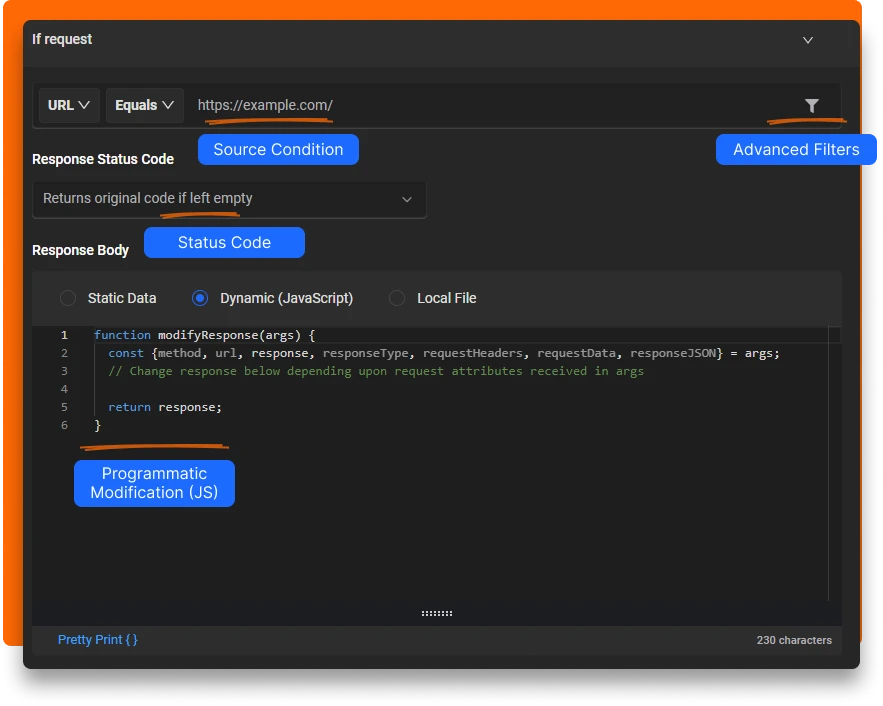Screen dimensions: 883x706
Task: Click the return response; line
Action: tap(165, 407)
